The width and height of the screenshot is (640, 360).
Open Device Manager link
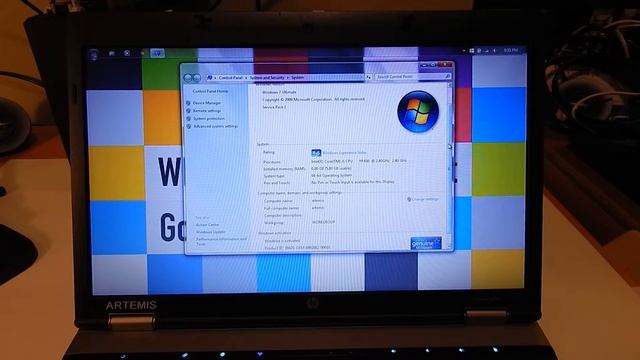click(x=207, y=103)
